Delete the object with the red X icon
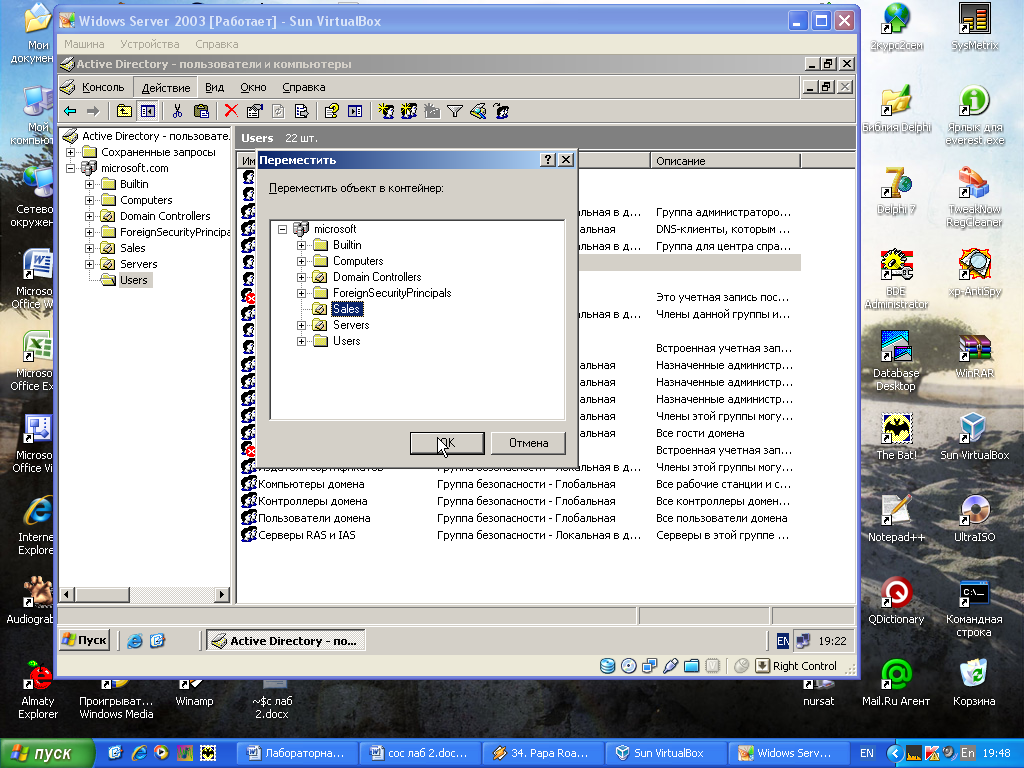The height and width of the screenshot is (768, 1024). tap(231, 112)
